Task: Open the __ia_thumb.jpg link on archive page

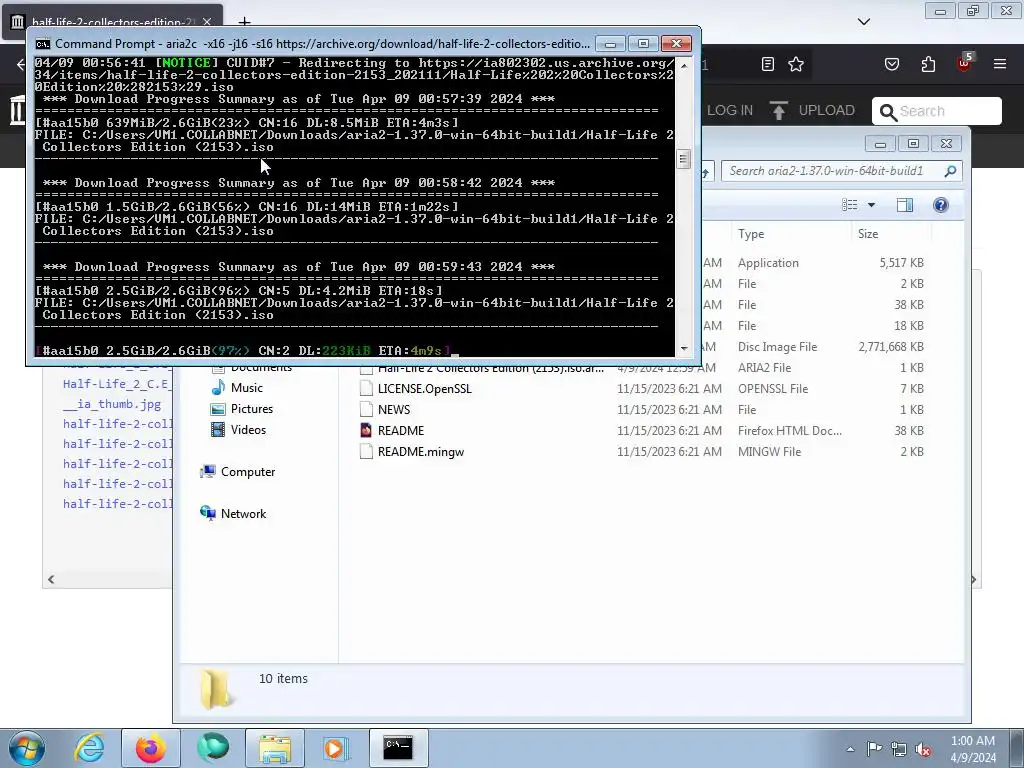Action: (x=112, y=404)
